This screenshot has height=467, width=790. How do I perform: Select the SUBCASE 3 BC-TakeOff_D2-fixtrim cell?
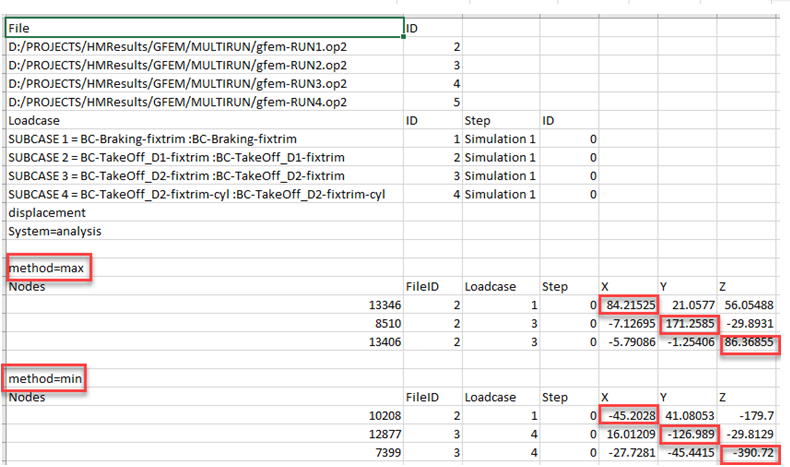(204, 176)
